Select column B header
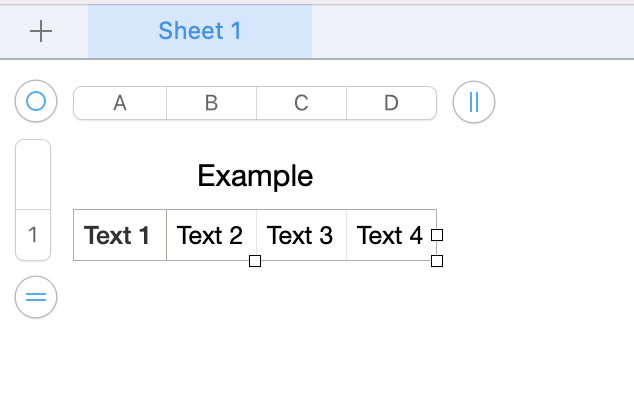The image size is (634, 402). 211,103
